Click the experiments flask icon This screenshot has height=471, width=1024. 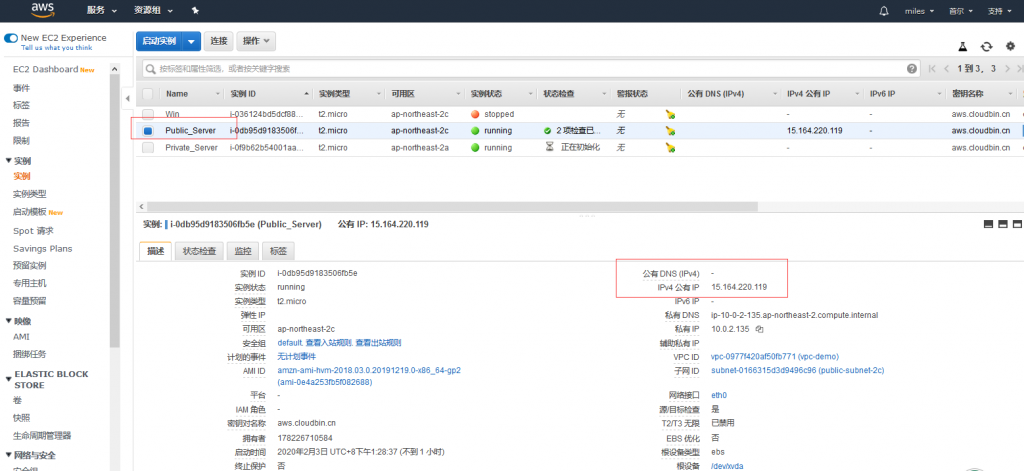pos(963,46)
